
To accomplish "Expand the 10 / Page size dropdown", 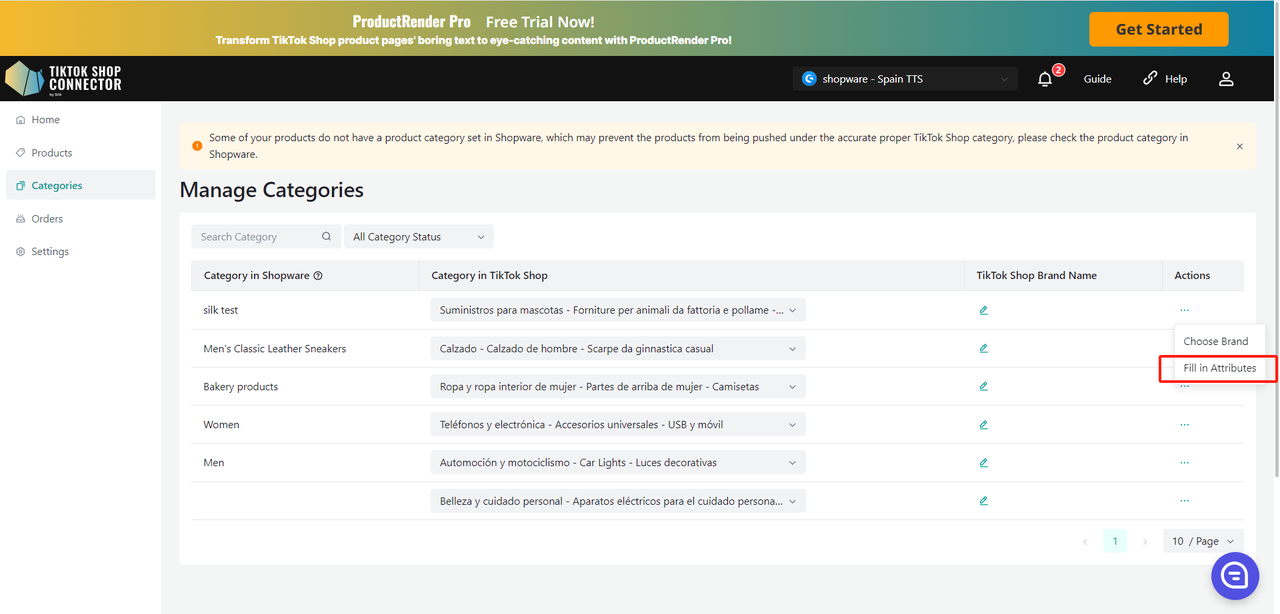I will tap(1204, 541).
